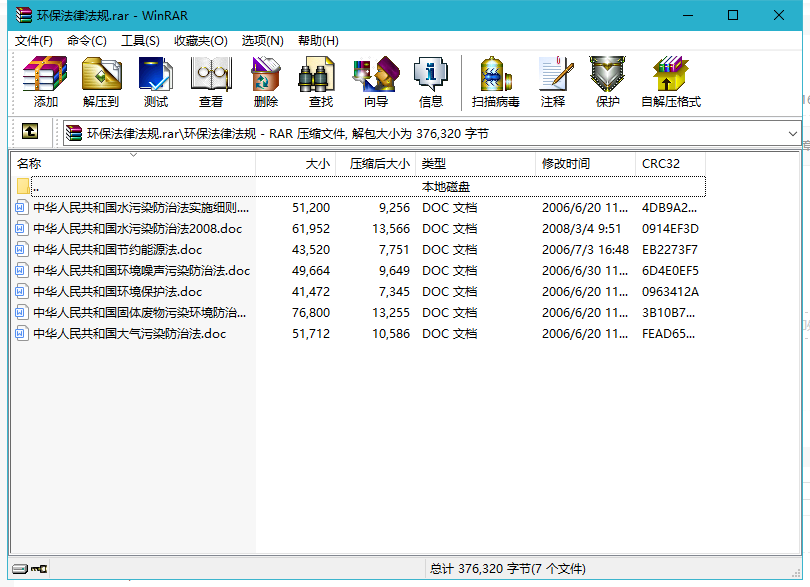Open the 文件(F) menu

click(34, 41)
